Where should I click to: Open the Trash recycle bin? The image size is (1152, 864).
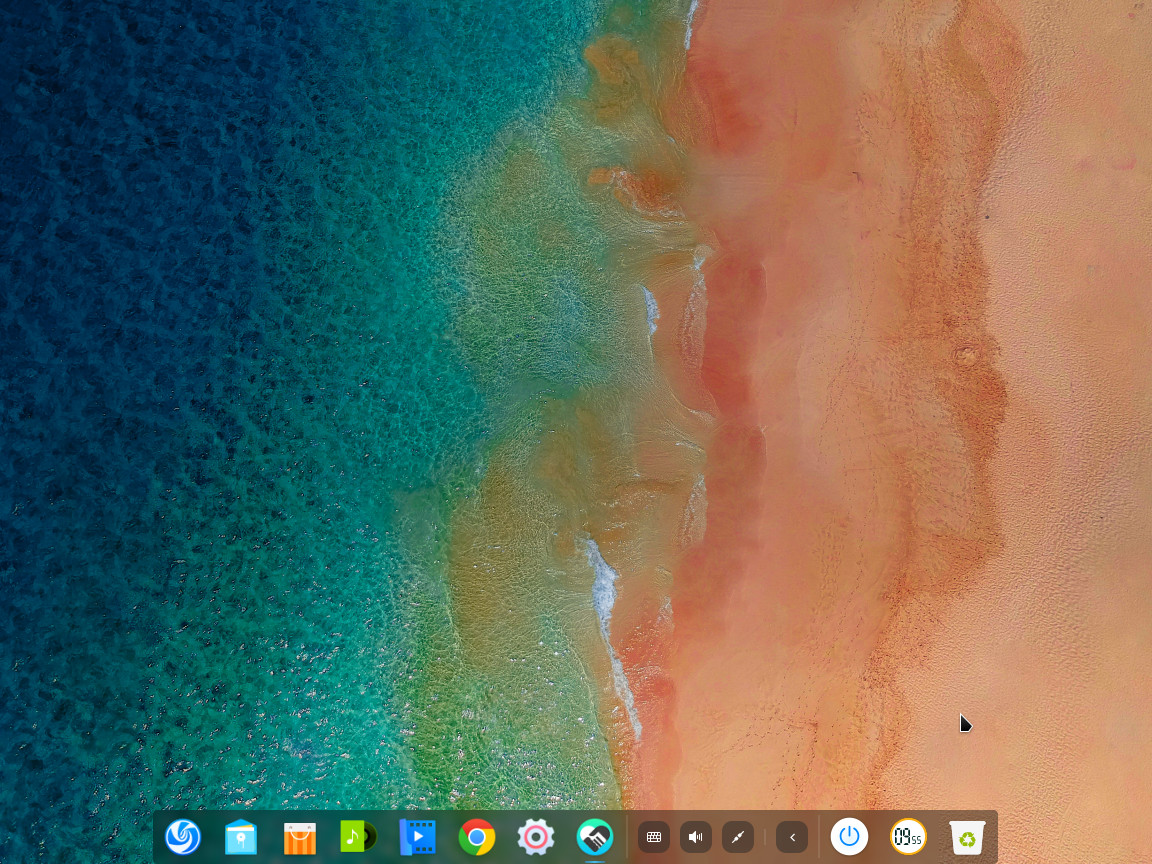pyautogui.click(x=967, y=837)
